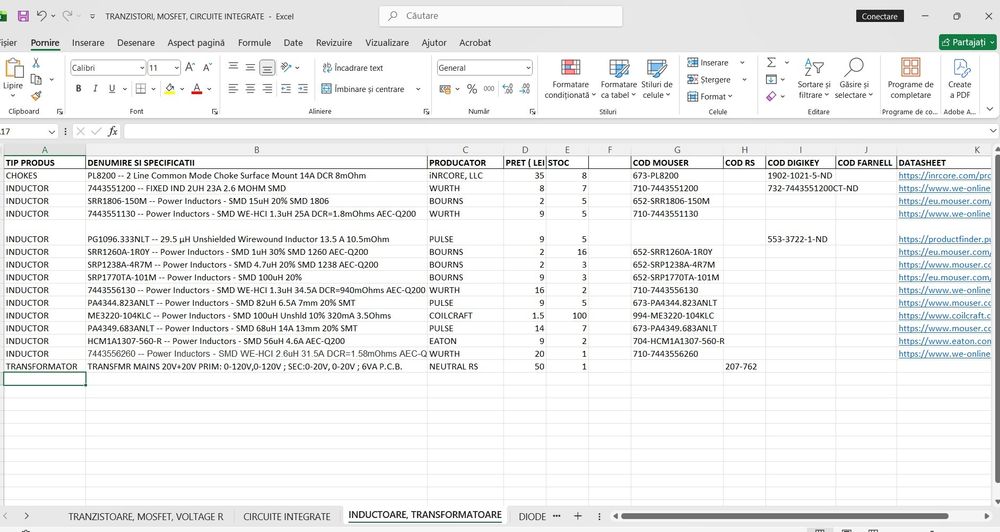The width and height of the screenshot is (1000, 532).
Task: Open the Inserare ribbon tab
Action: 88,43
